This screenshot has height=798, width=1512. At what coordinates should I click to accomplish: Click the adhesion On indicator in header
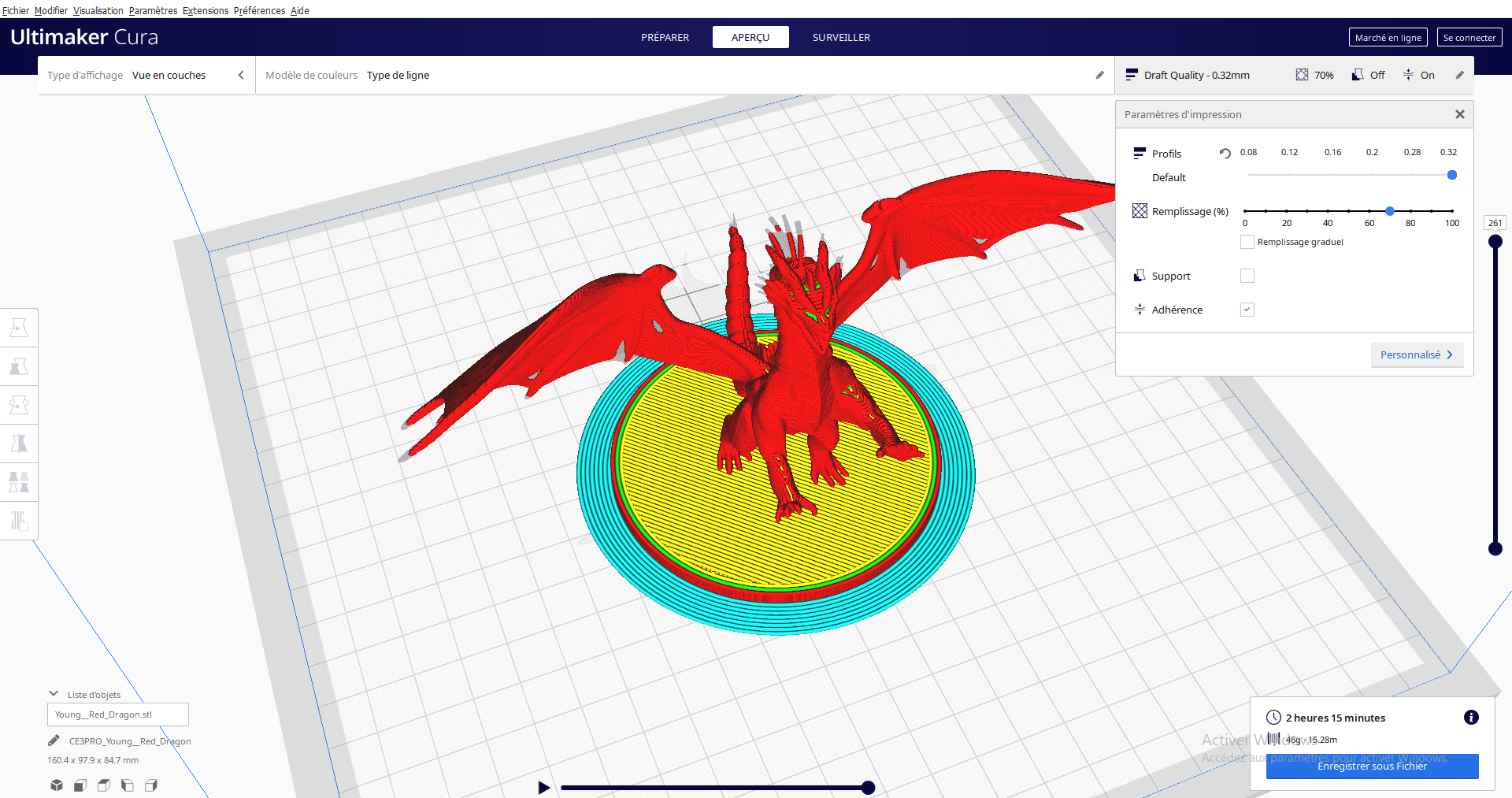click(1419, 75)
